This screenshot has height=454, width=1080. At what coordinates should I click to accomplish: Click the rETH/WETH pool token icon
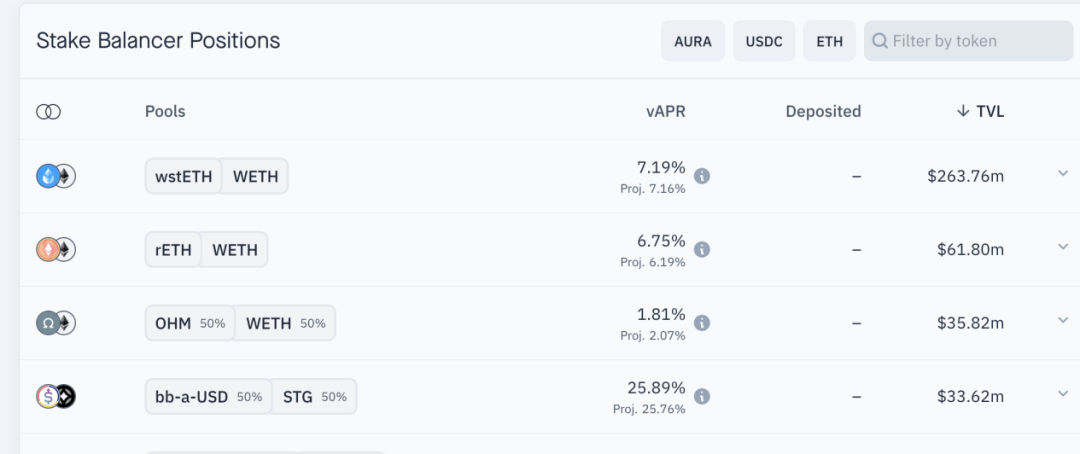[56, 249]
